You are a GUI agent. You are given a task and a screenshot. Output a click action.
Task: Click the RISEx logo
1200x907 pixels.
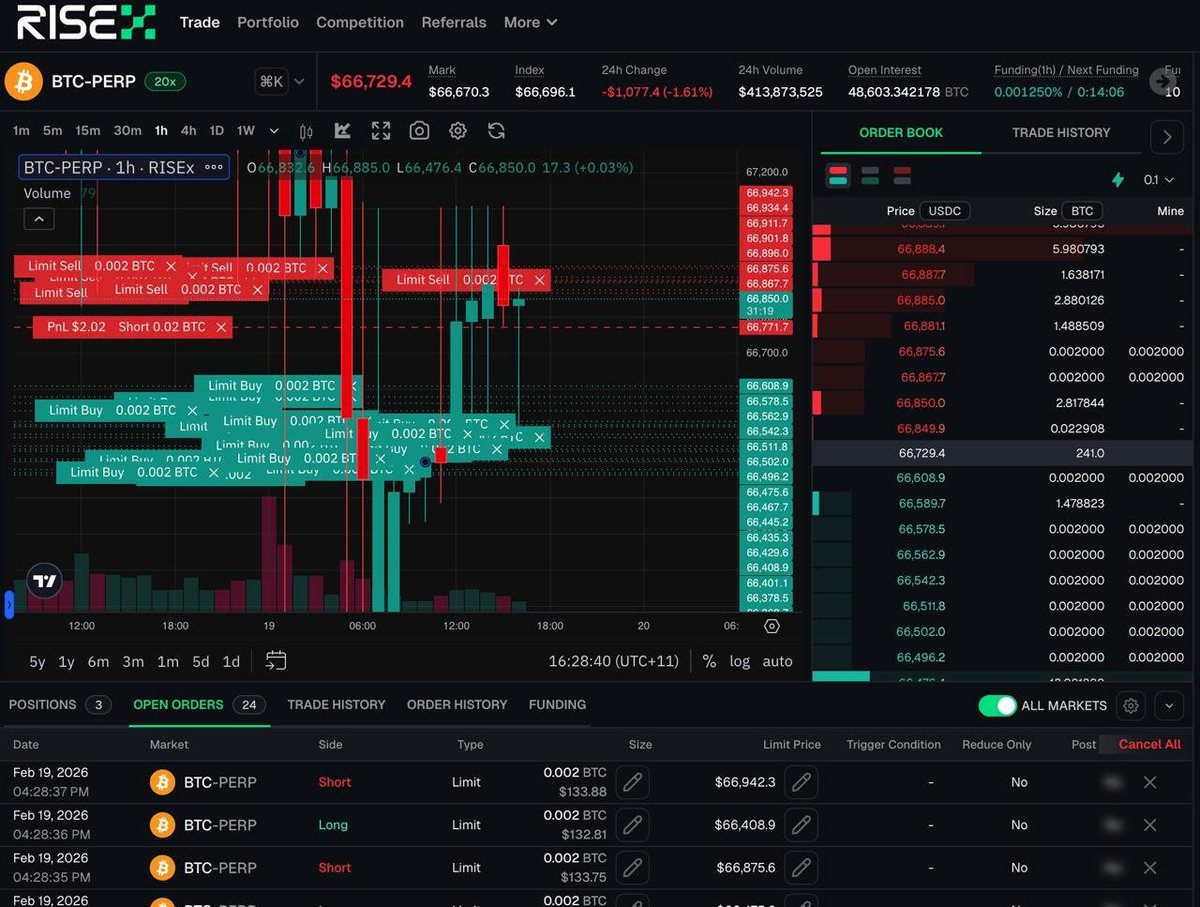click(x=86, y=22)
